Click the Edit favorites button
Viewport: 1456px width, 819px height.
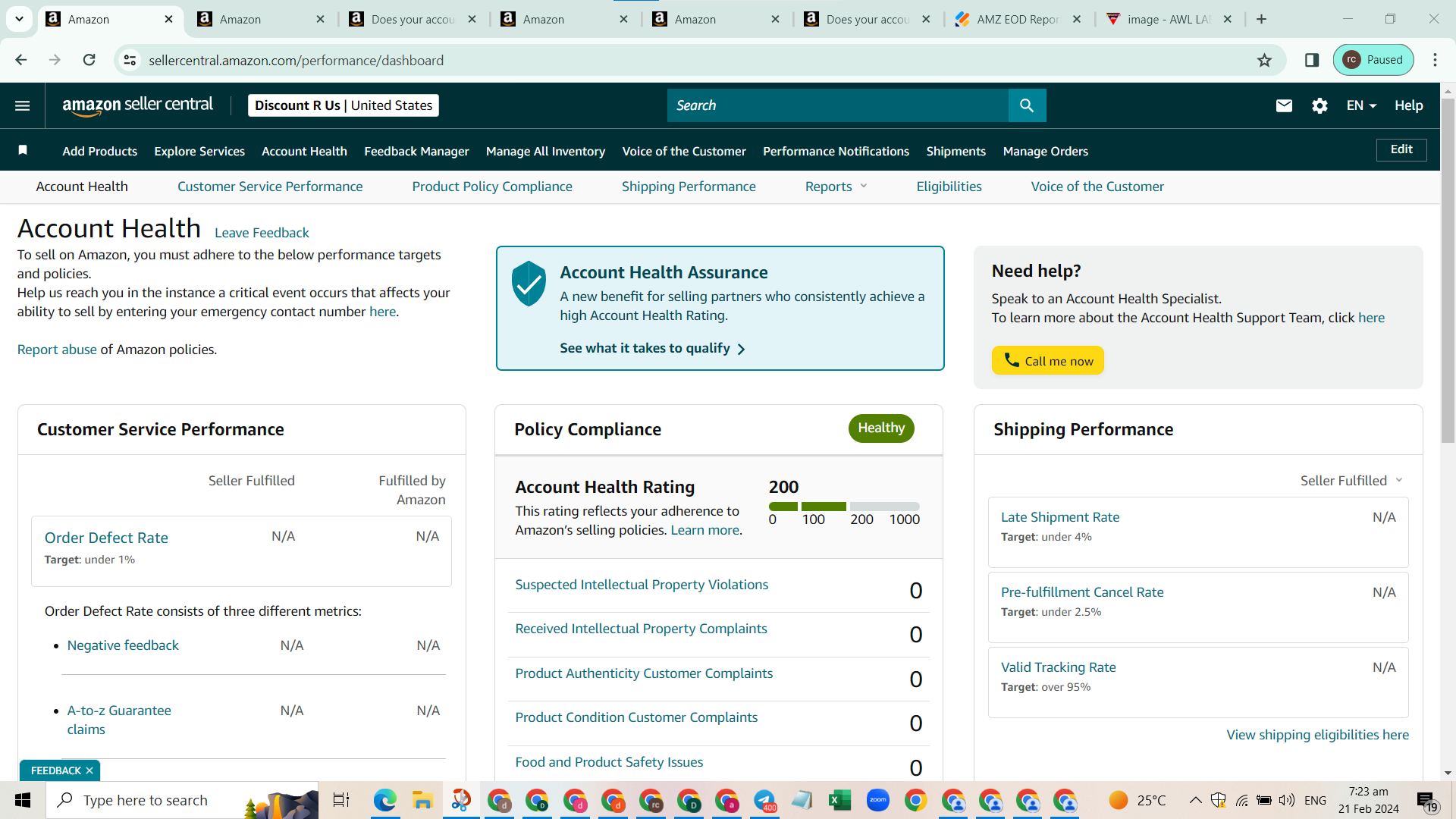click(1401, 149)
